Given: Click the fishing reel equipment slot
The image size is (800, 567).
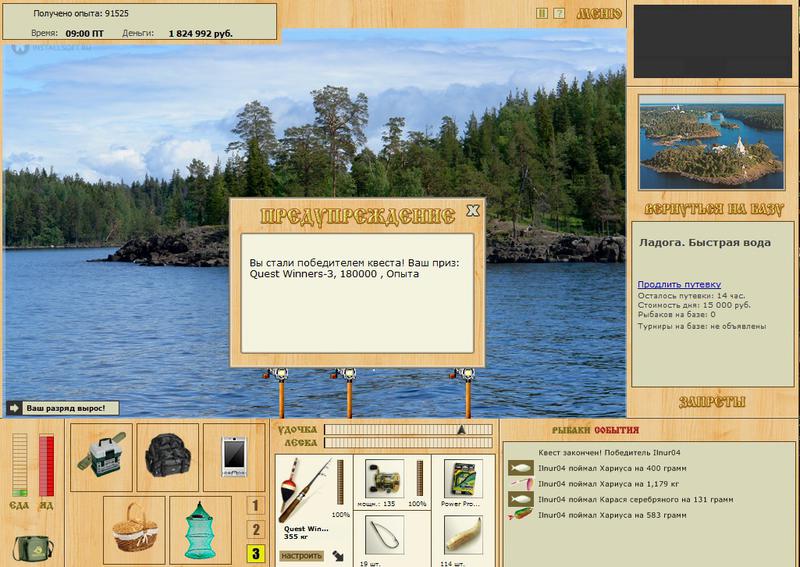Looking at the screenshot, I should pyautogui.click(x=384, y=484).
